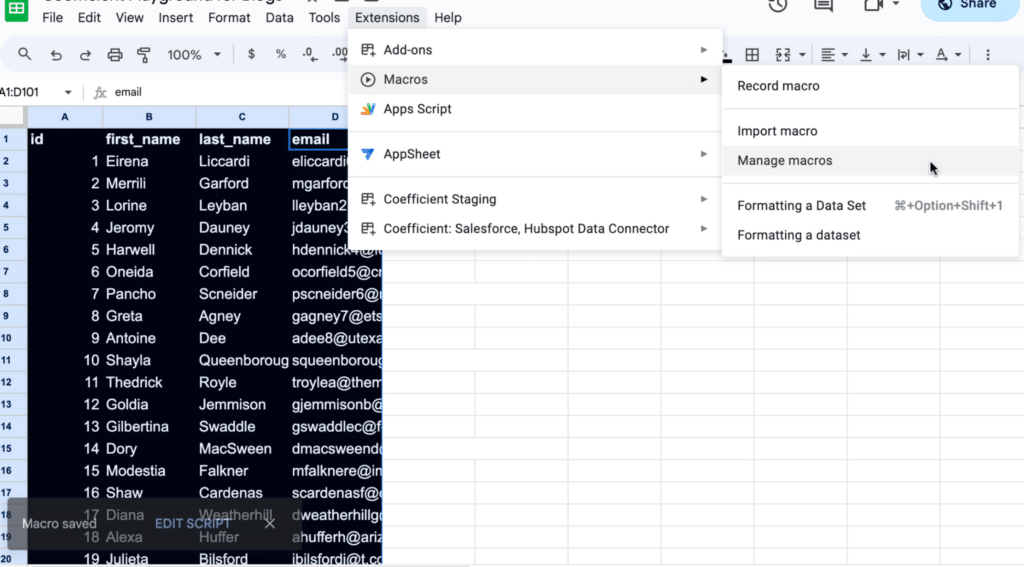The height and width of the screenshot is (567, 1024).
Task: Format as currency with dollar icon
Action: pyautogui.click(x=251, y=54)
